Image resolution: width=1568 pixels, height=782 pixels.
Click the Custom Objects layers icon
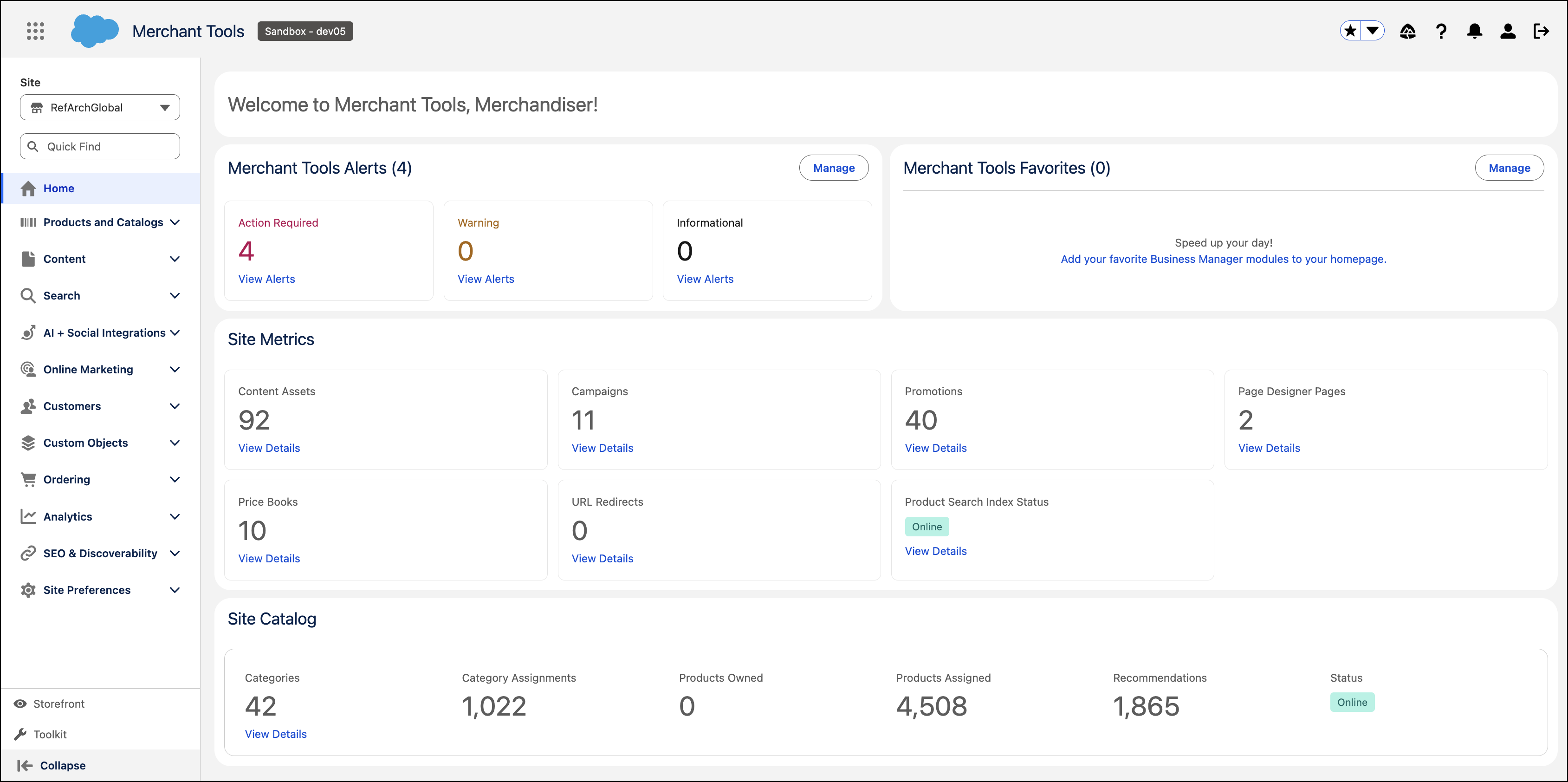coord(28,443)
